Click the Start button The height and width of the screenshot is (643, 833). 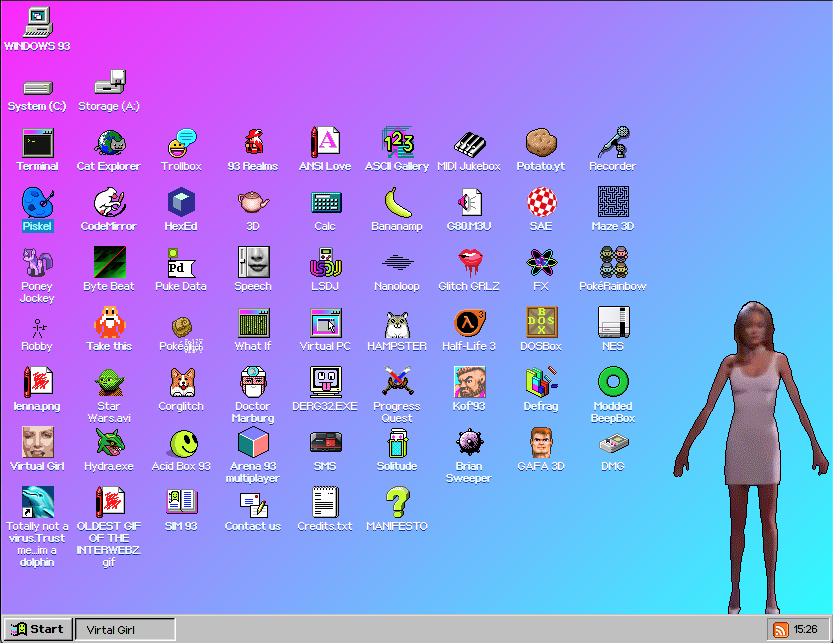click(37, 629)
